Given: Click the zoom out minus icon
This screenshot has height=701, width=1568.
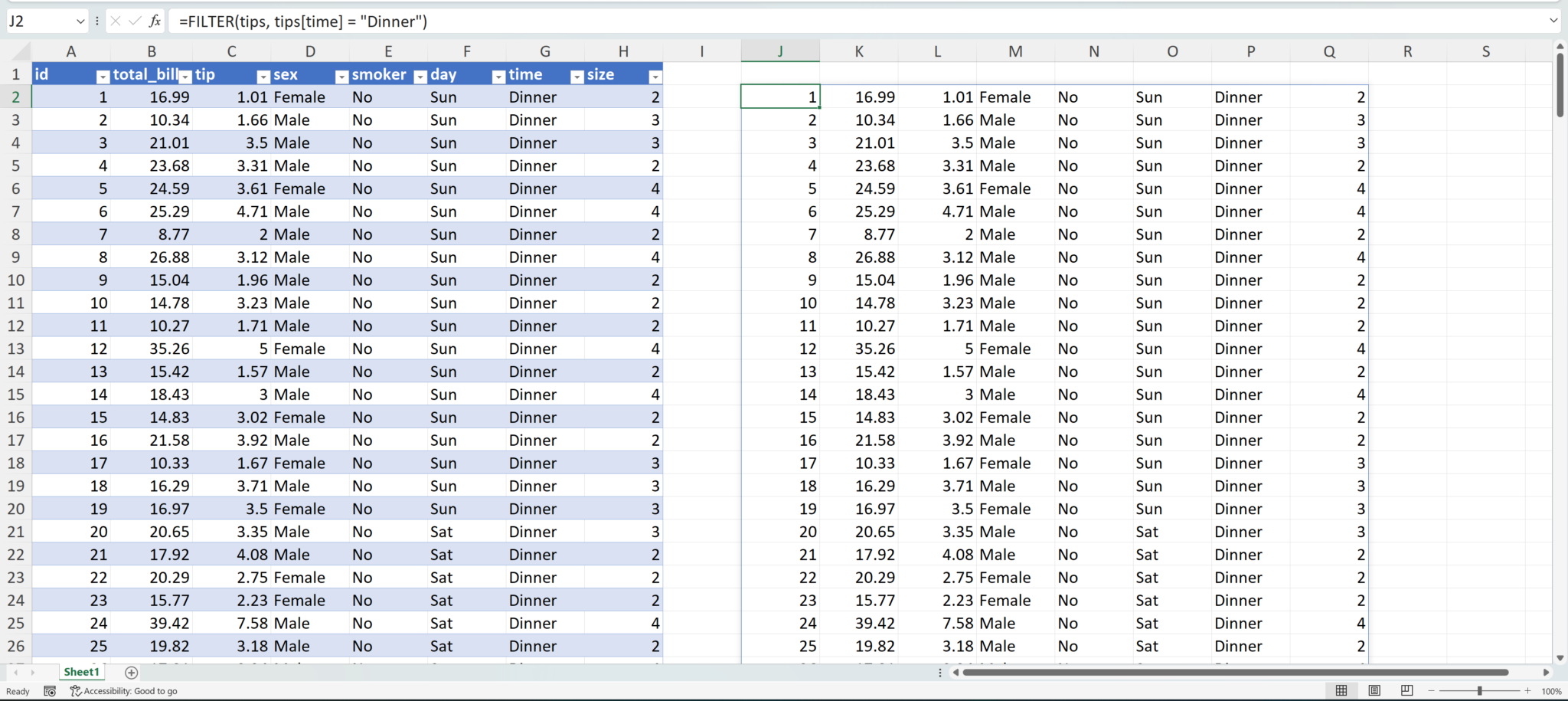Looking at the screenshot, I should coord(1431,691).
